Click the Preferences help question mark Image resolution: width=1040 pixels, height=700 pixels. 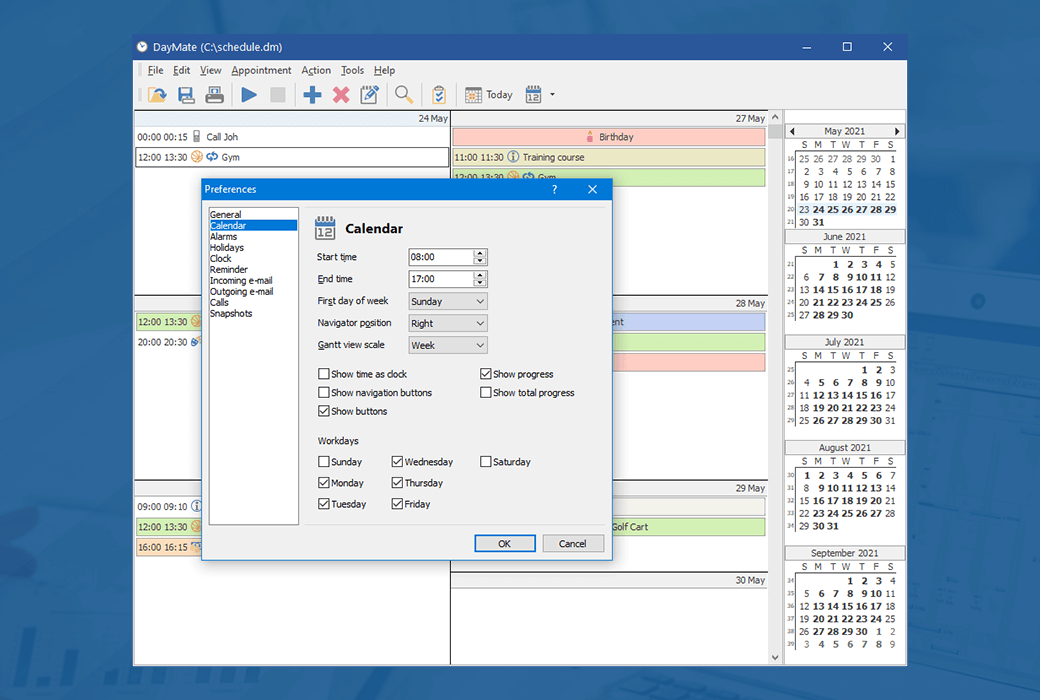pos(554,190)
